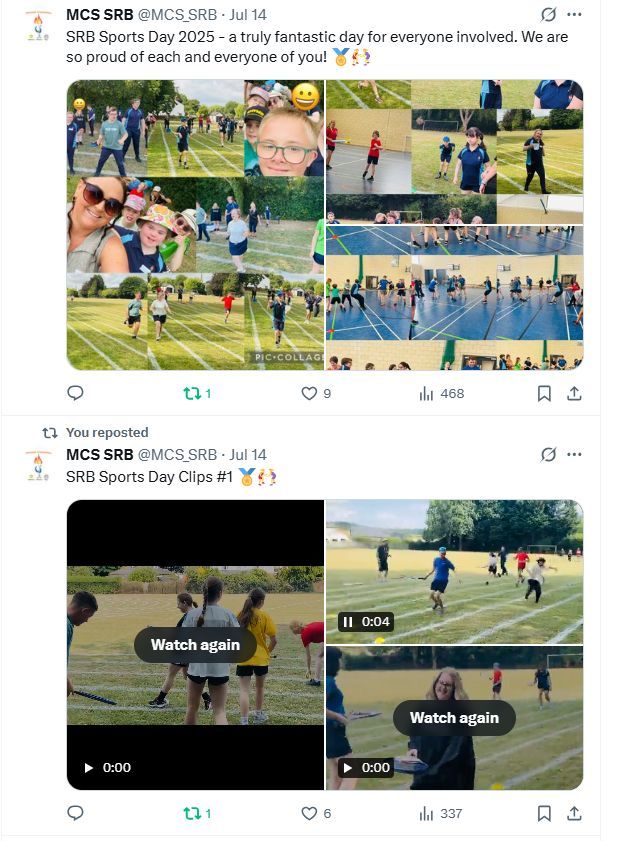
Task: Bookmark the Sports Day 2025 post
Action: (x=544, y=394)
